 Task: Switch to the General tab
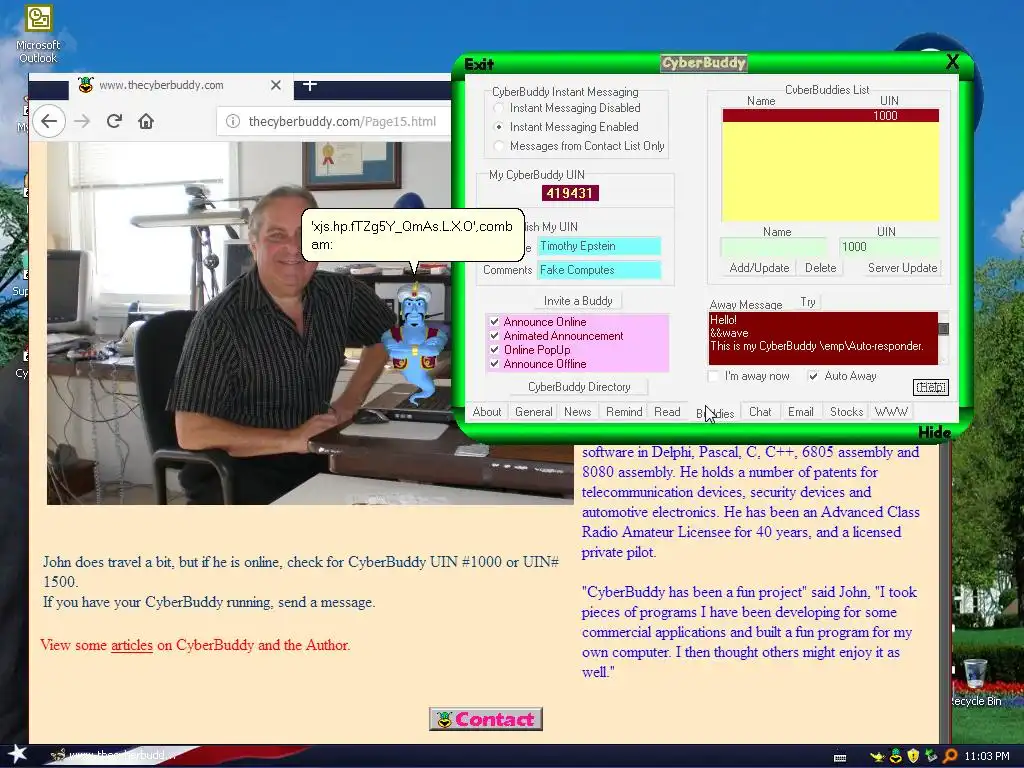point(534,412)
